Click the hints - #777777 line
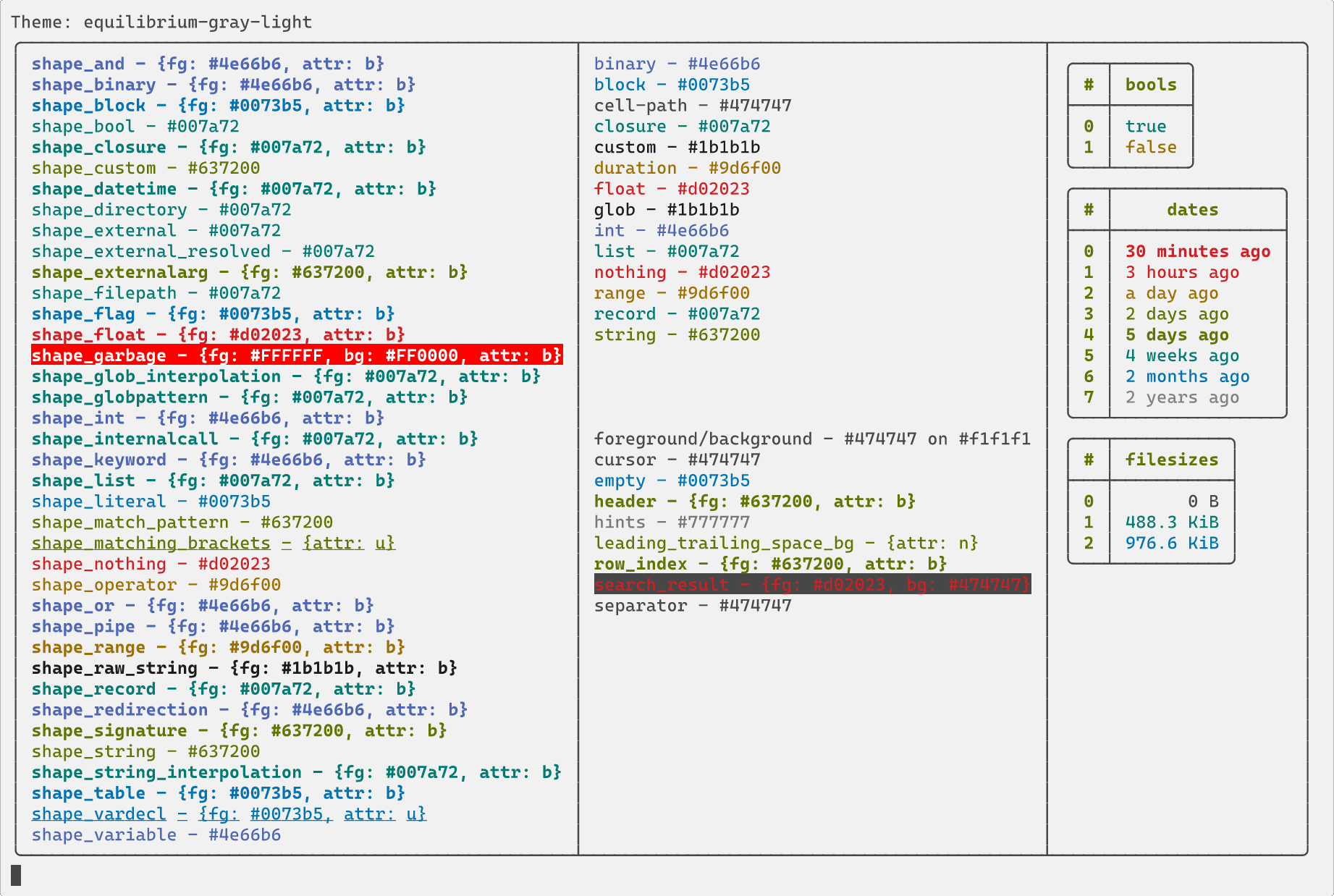Viewport: 1334px width, 896px height. [672, 523]
